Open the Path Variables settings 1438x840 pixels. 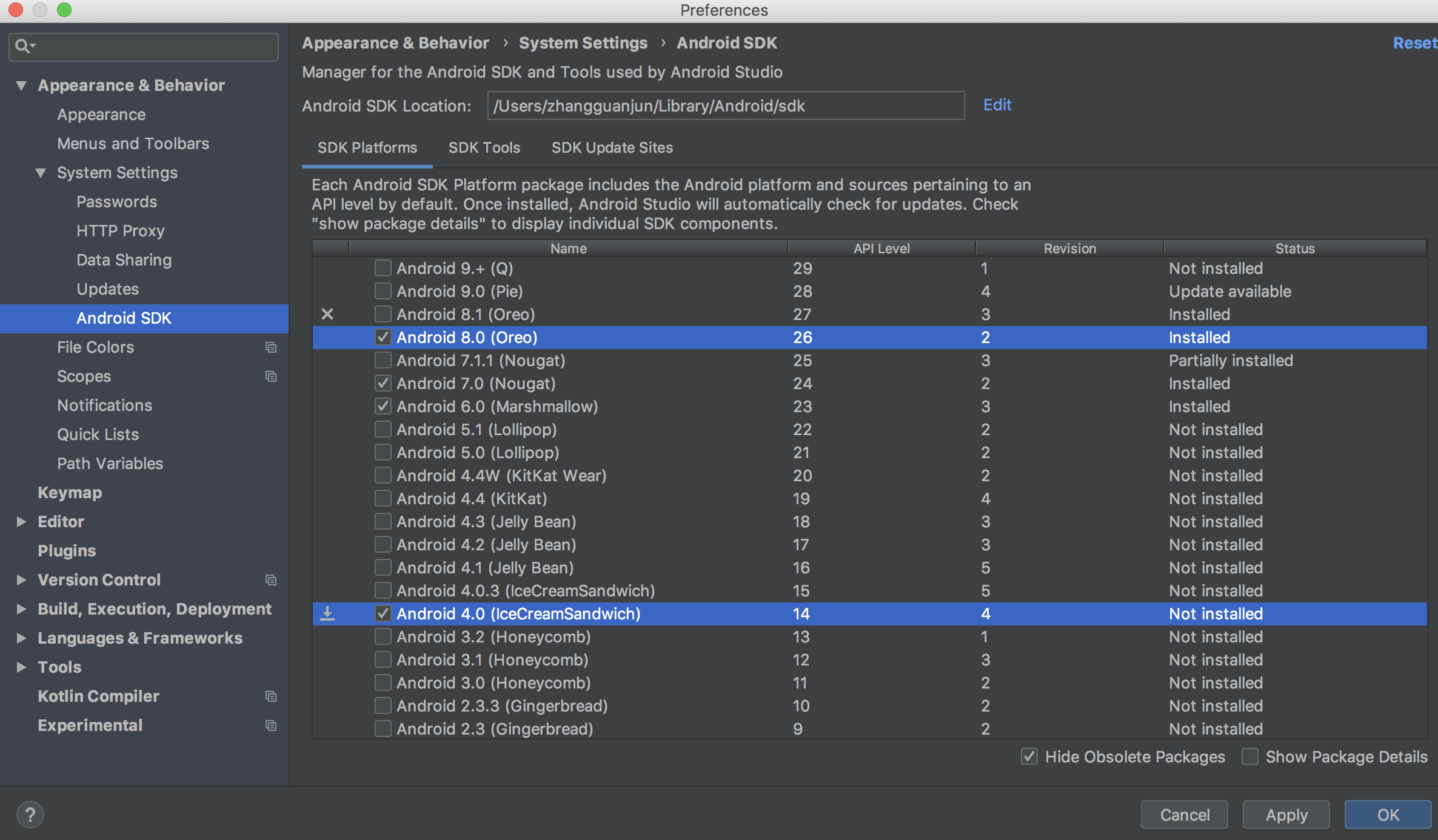coord(110,464)
